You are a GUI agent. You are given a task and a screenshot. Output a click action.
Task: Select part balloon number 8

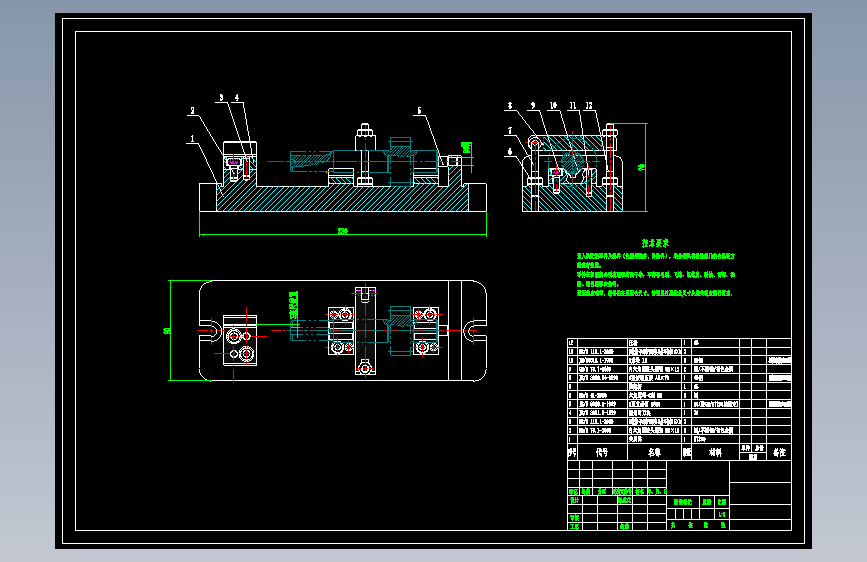pos(510,105)
